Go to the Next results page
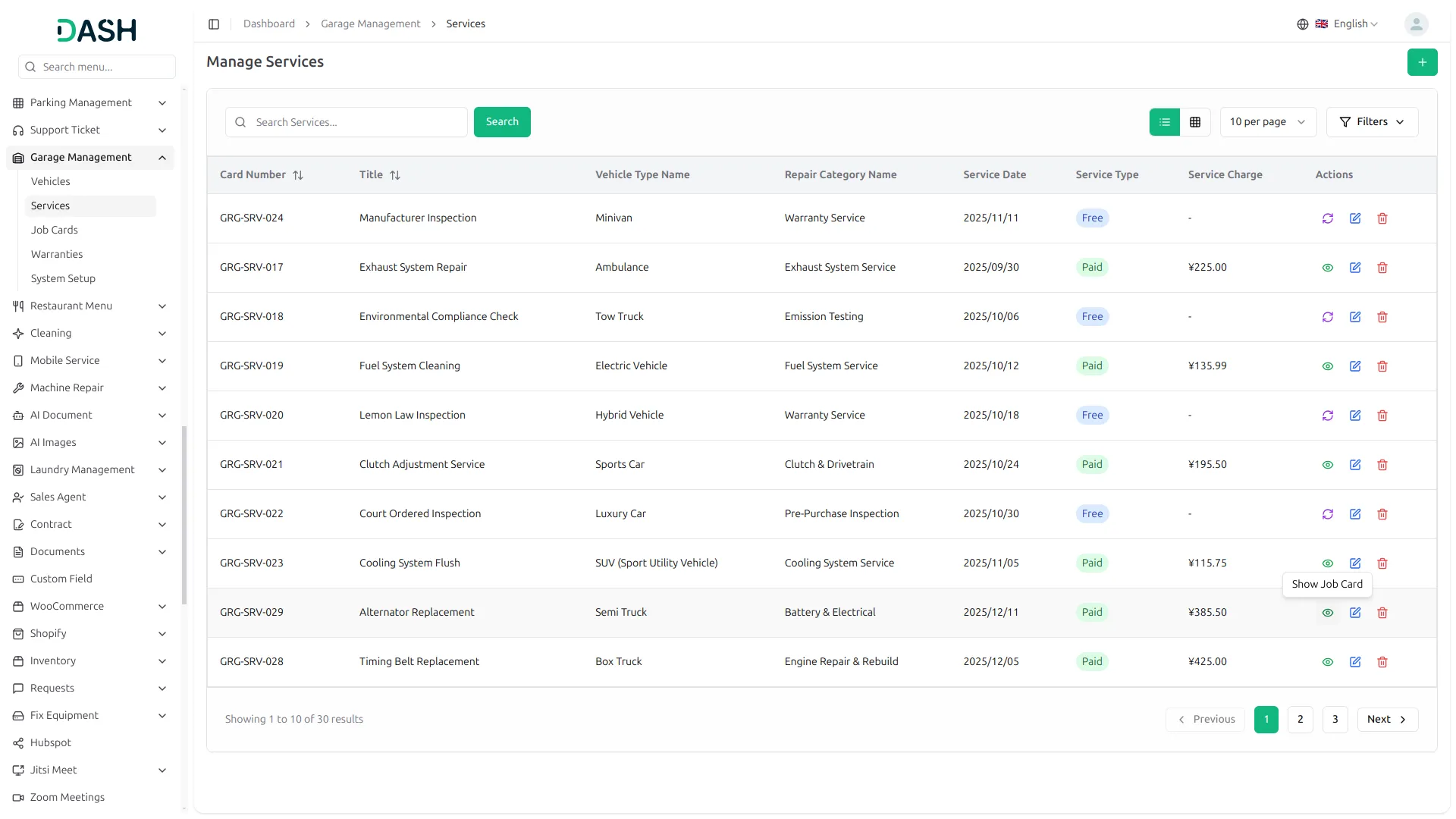This screenshot has width=1456, height=819. pos(1386,719)
